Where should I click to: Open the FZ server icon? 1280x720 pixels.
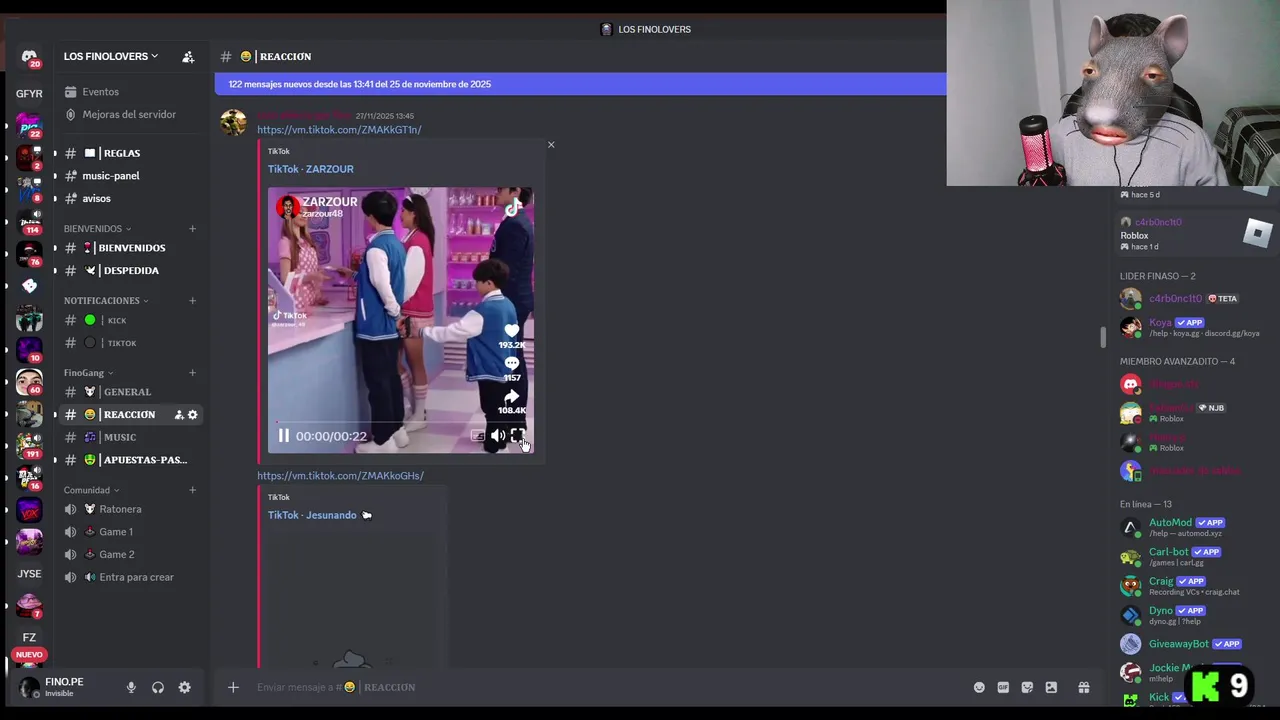[x=29, y=637]
